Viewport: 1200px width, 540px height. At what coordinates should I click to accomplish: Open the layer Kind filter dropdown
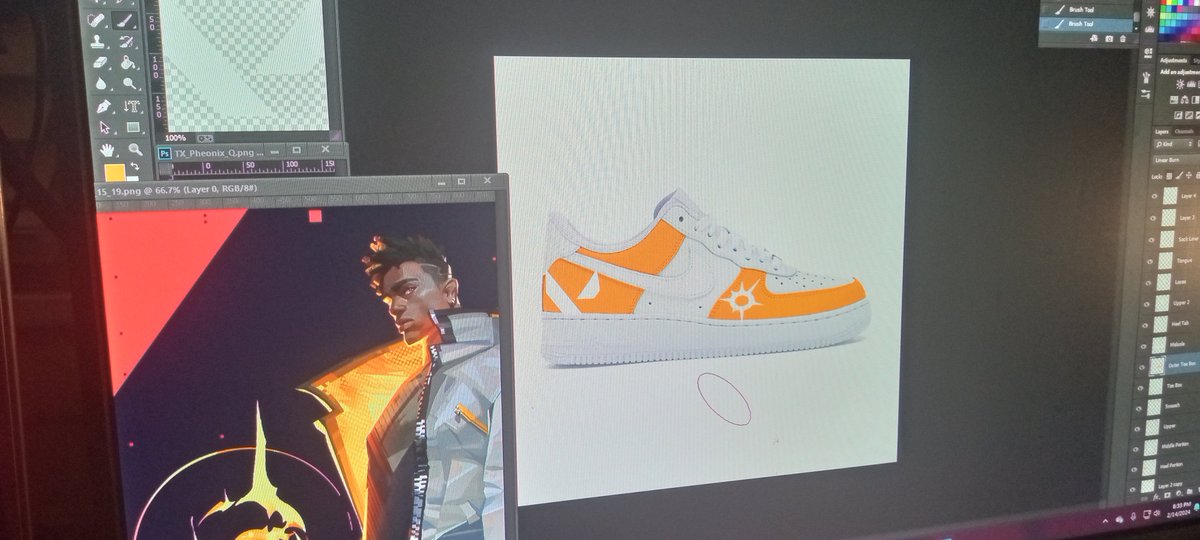[x=1175, y=145]
